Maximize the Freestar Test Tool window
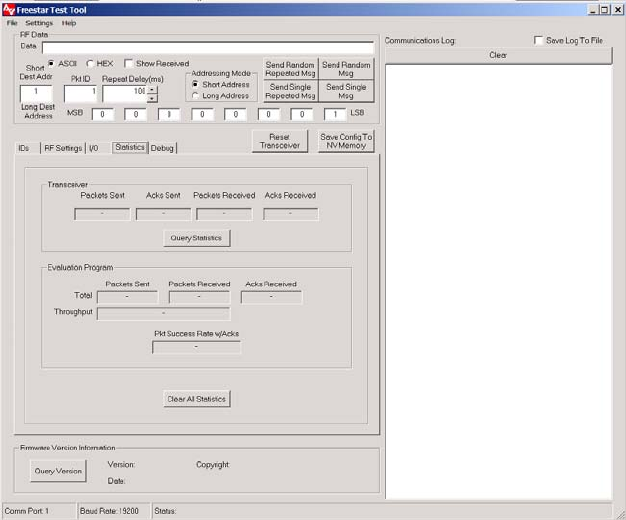 pyautogui.click(x=605, y=10)
